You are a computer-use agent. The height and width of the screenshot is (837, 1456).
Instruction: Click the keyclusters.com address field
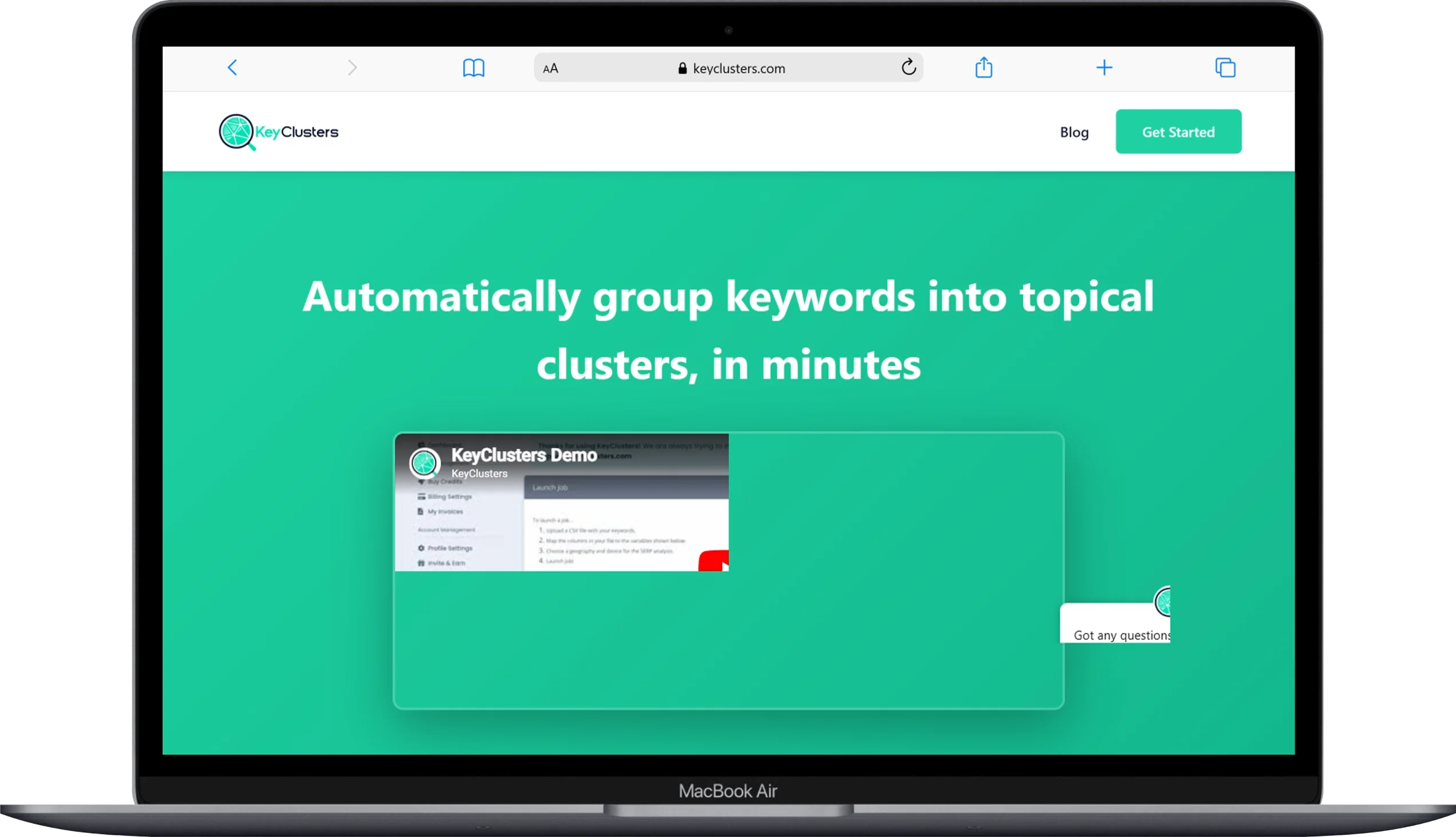tap(728, 68)
